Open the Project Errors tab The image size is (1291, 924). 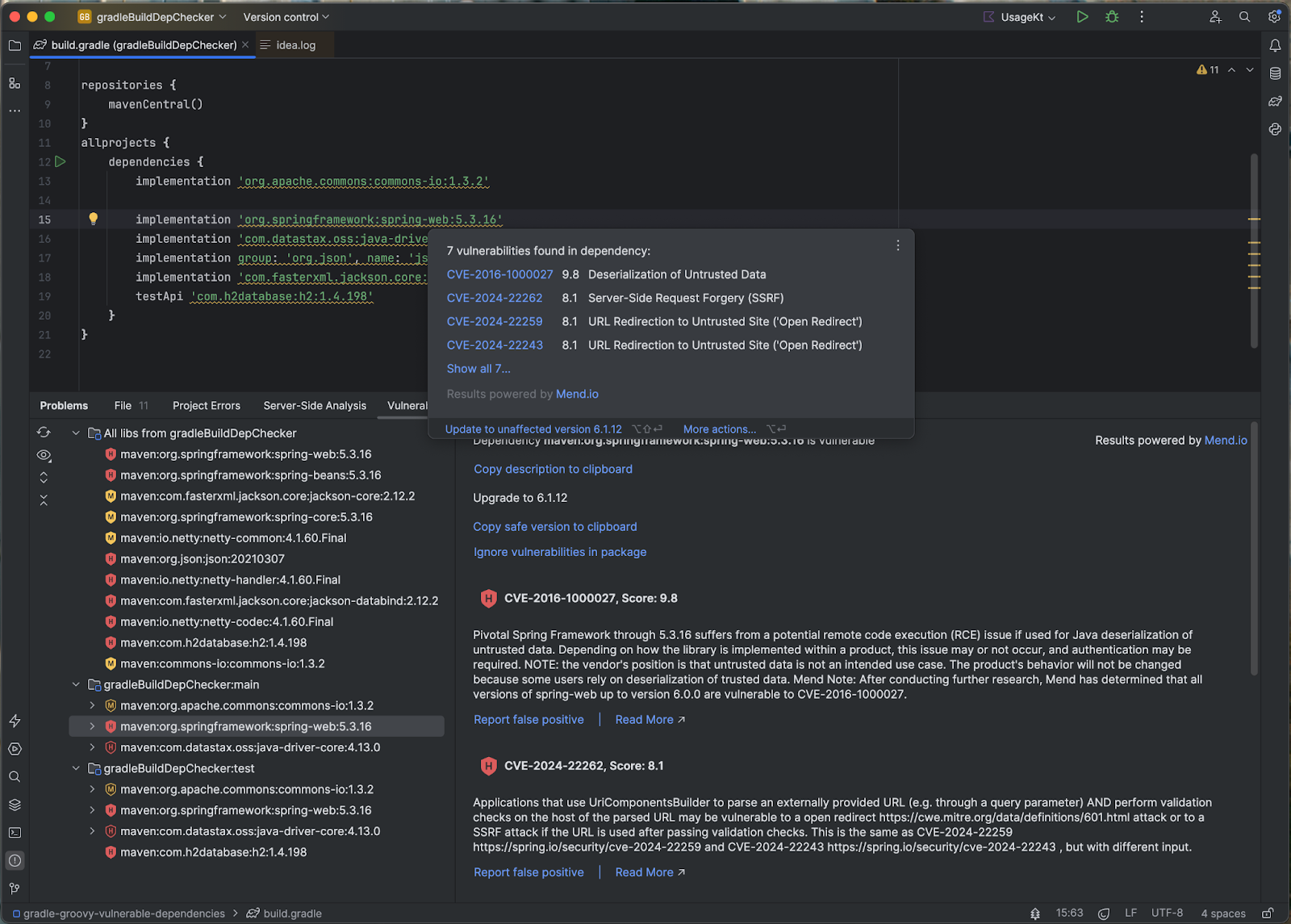point(207,406)
